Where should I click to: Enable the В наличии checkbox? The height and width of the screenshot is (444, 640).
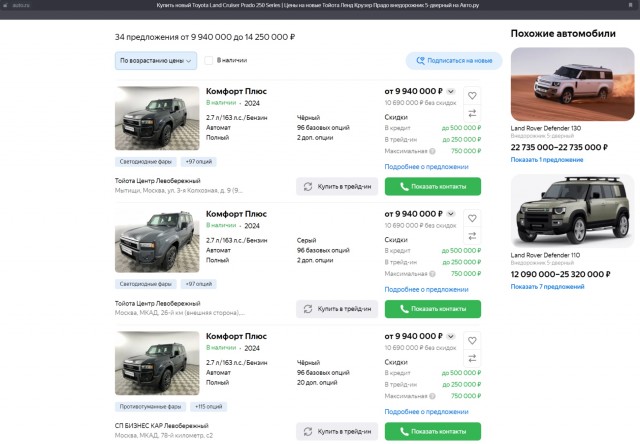tap(209, 60)
